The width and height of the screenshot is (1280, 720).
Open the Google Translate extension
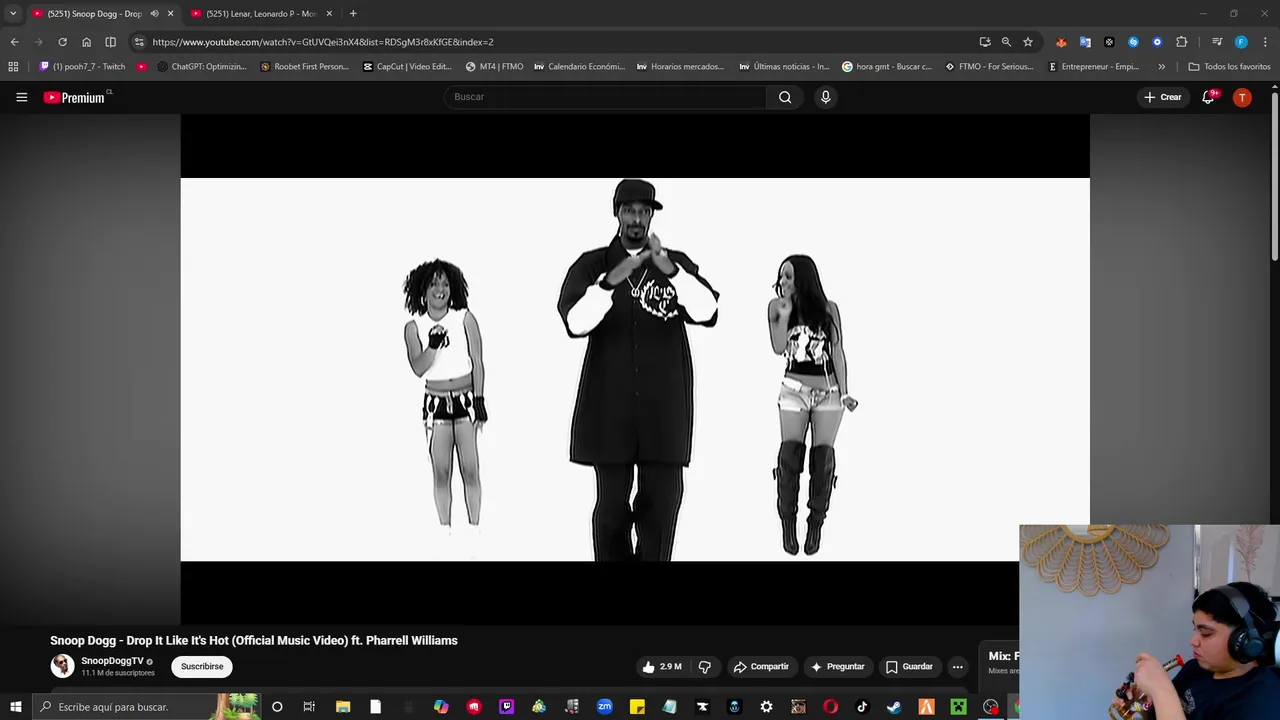pyautogui.click(x=1085, y=42)
